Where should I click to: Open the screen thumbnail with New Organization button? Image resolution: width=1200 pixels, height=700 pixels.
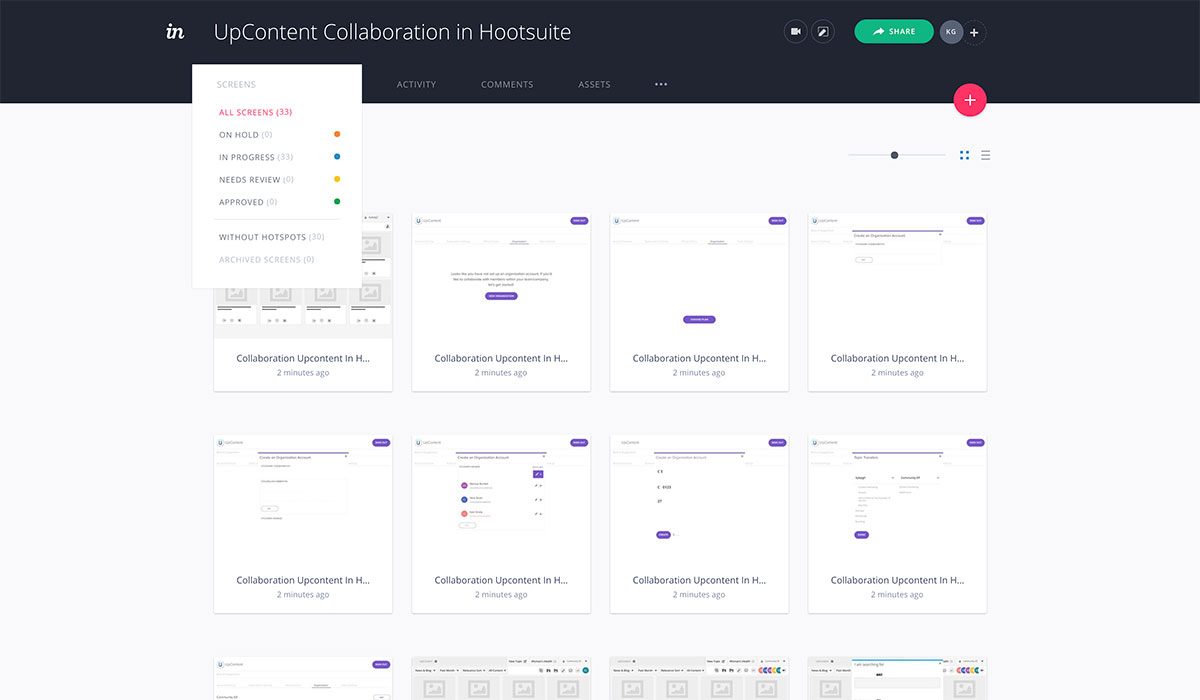coord(501,301)
